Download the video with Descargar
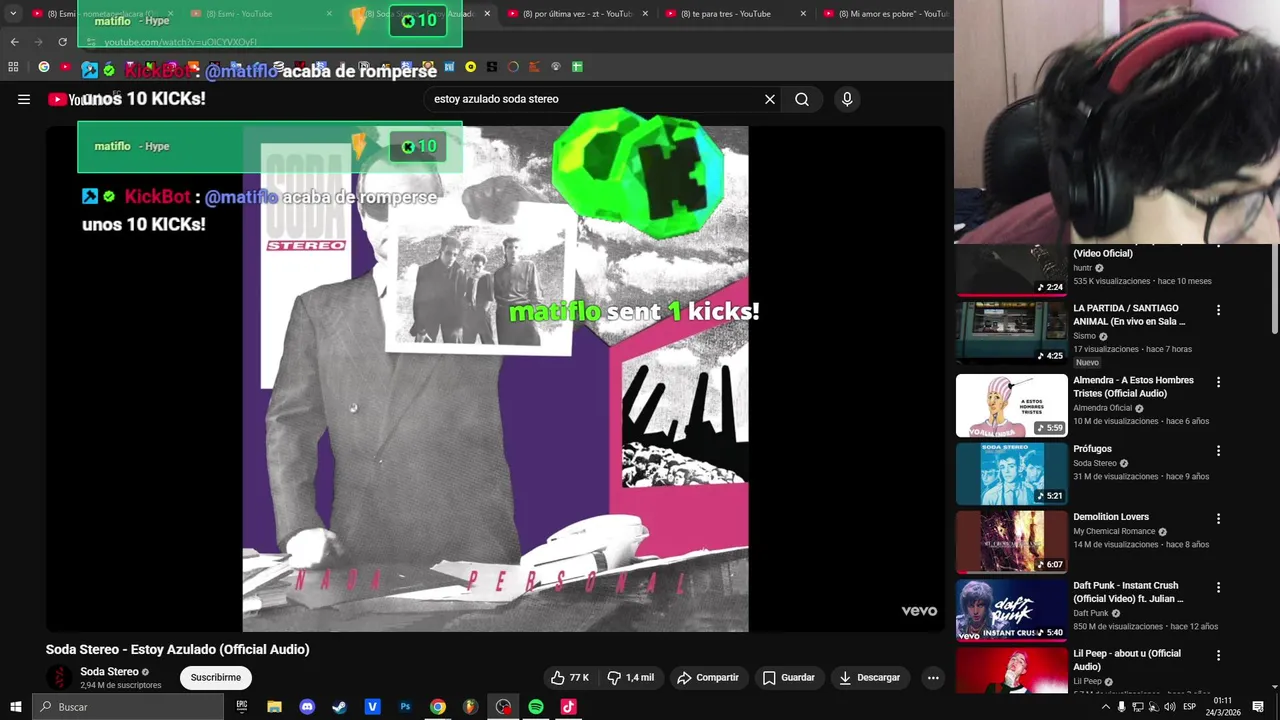 click(x=869, y=678)
